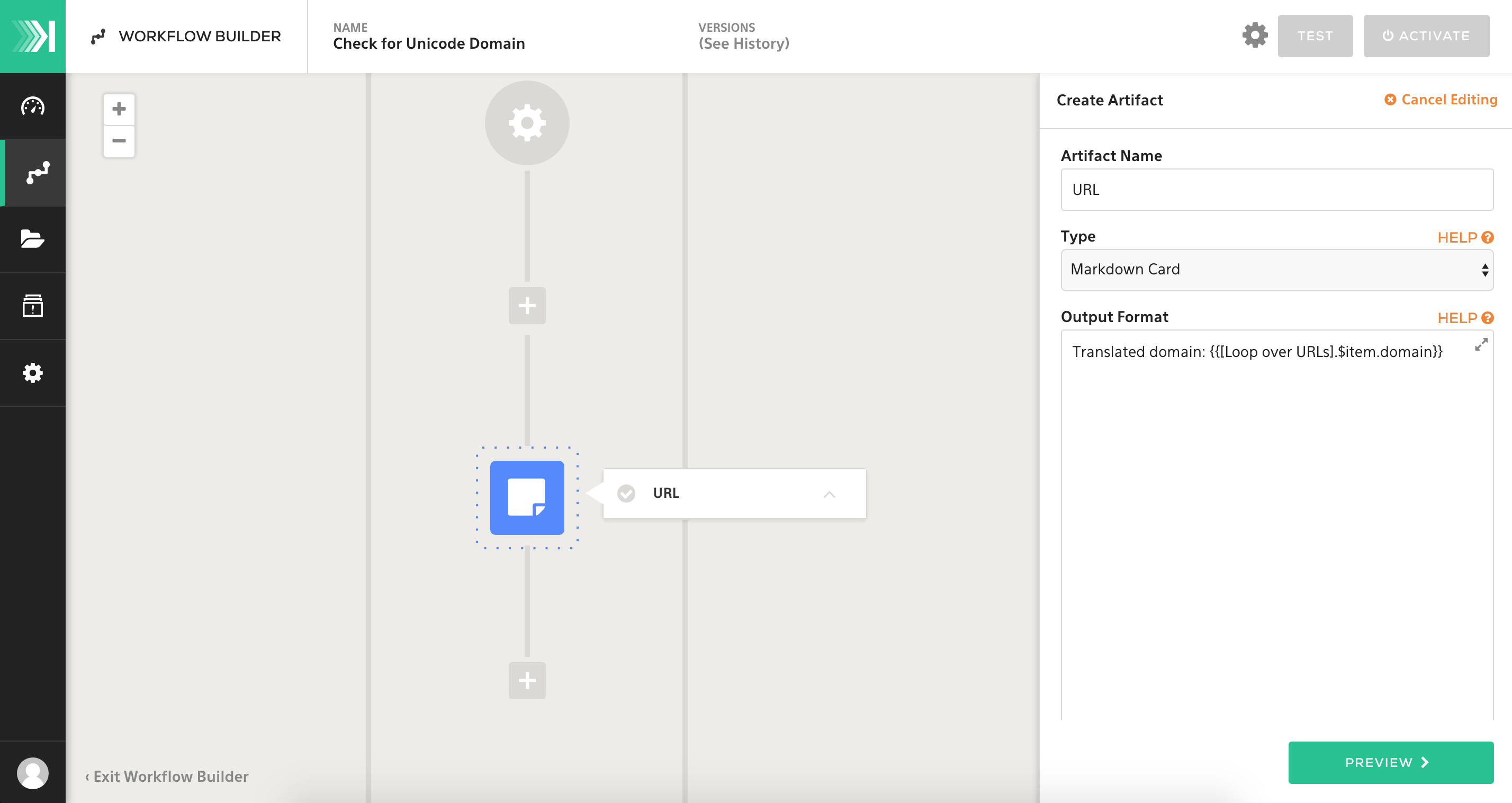This screenshot has height=803, width=1512.
Task: Open the dashboard gauge icon in sidebar
Action: pyautogui.click(x=33, y=106)
